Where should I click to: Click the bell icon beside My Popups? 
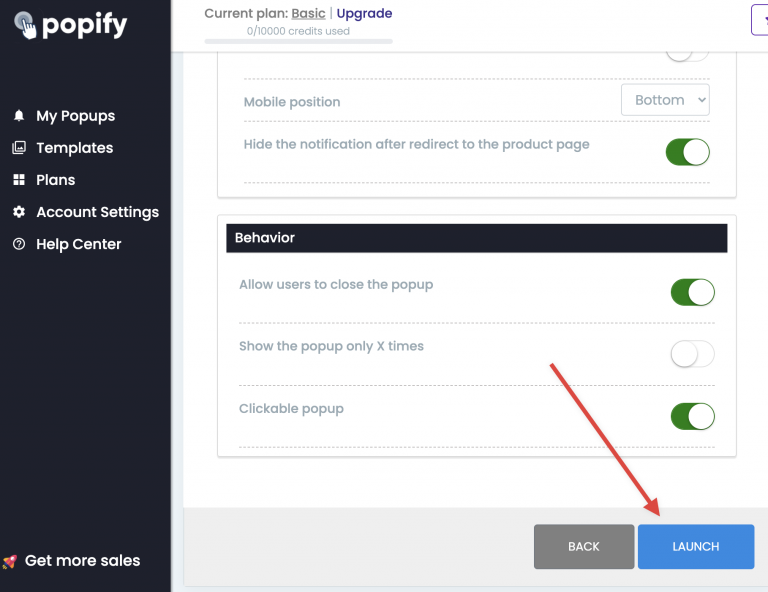tap(19, 116)
